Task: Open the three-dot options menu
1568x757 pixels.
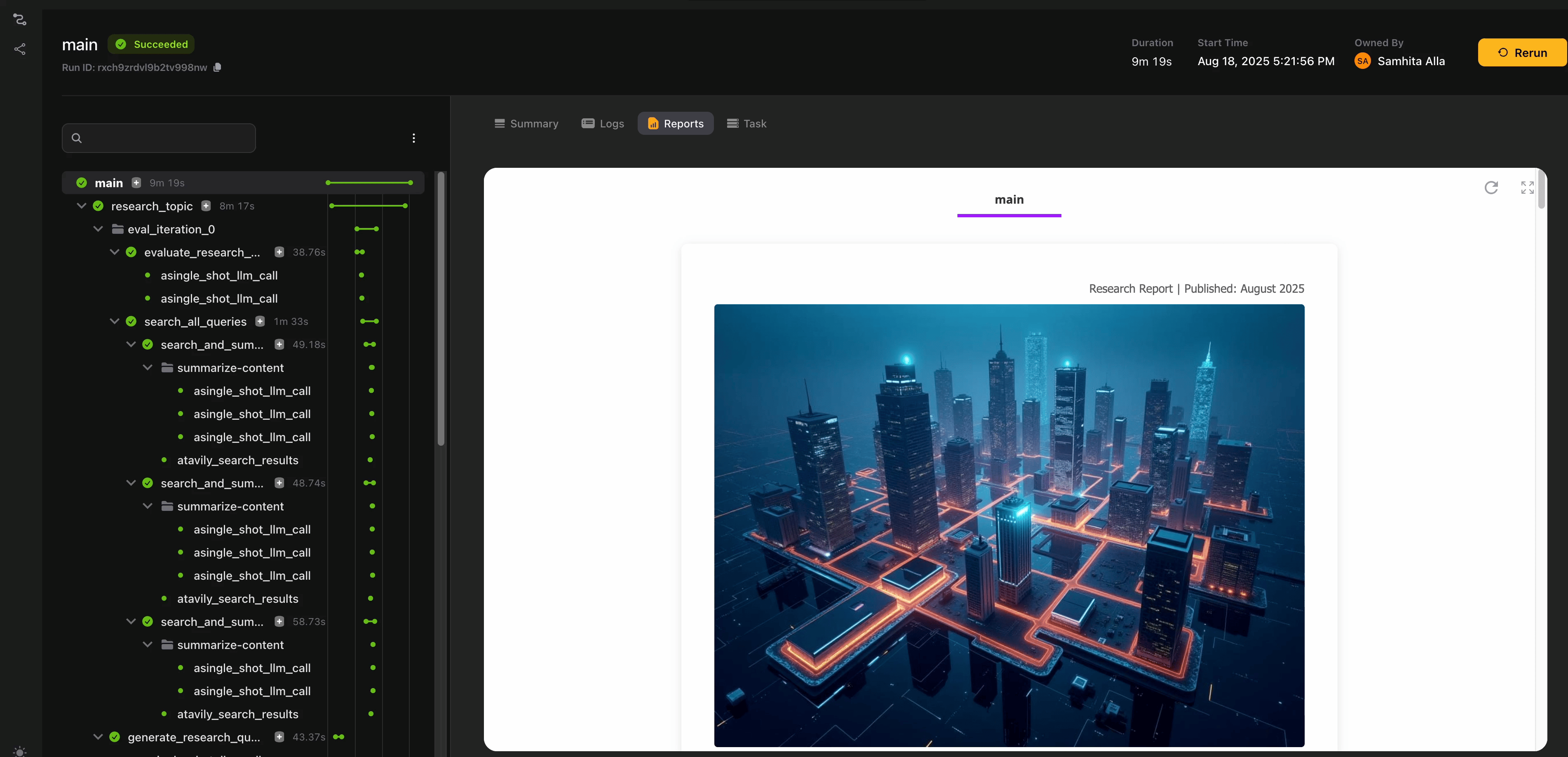Action: click(414, 138)
